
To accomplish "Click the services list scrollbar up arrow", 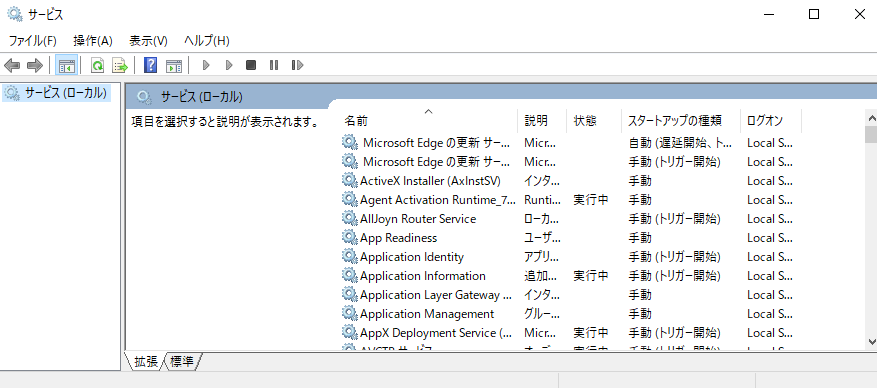I will [871, 118].
